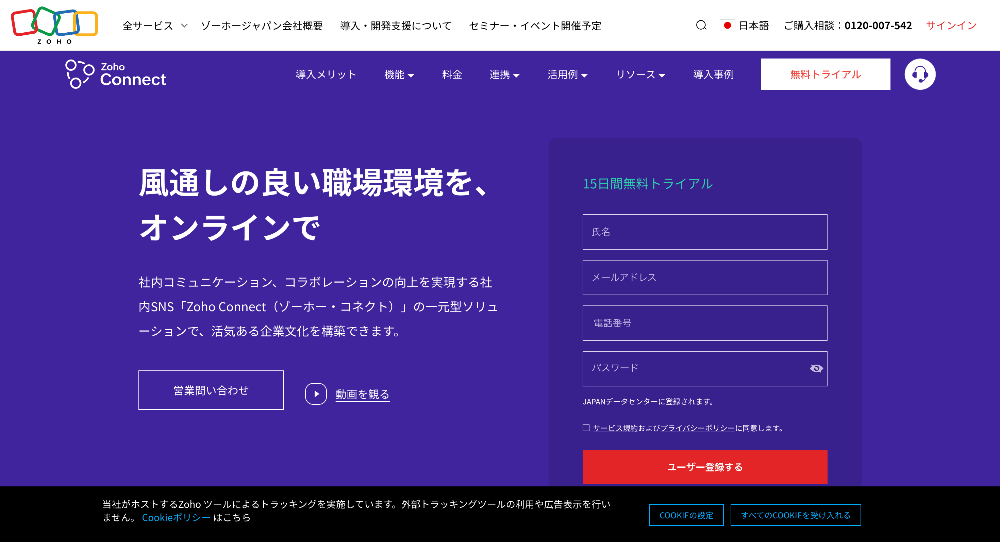Expand the 連携 menu

tap(504, 75)
